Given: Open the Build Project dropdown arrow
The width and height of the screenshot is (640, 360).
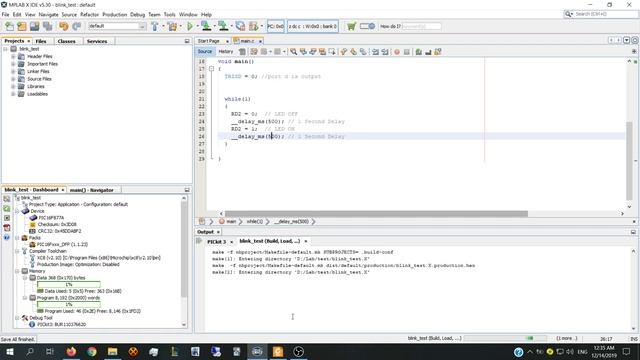Looking at the screenshot, I should pos(163,27).
